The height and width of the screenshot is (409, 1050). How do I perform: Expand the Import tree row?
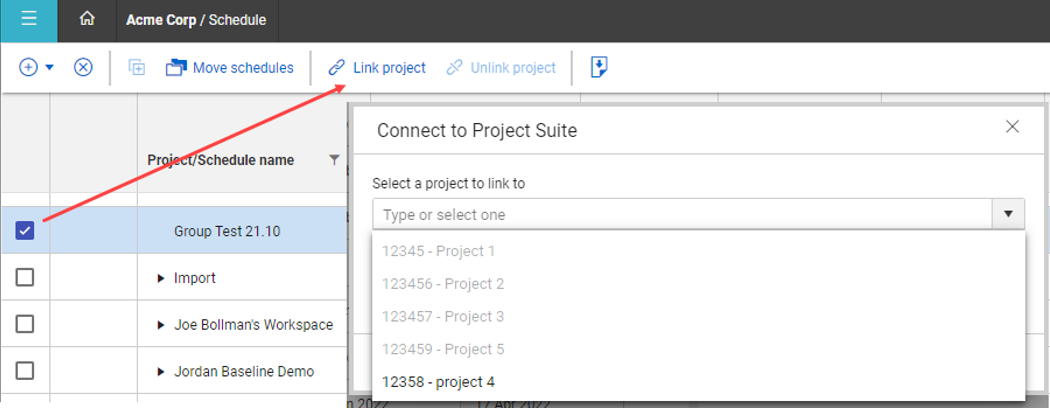point(162,278)
